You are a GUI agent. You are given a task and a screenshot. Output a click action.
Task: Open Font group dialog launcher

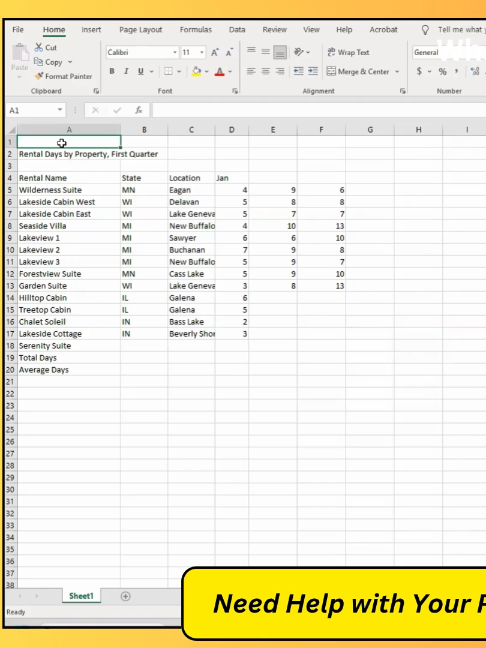click(235, 91)
